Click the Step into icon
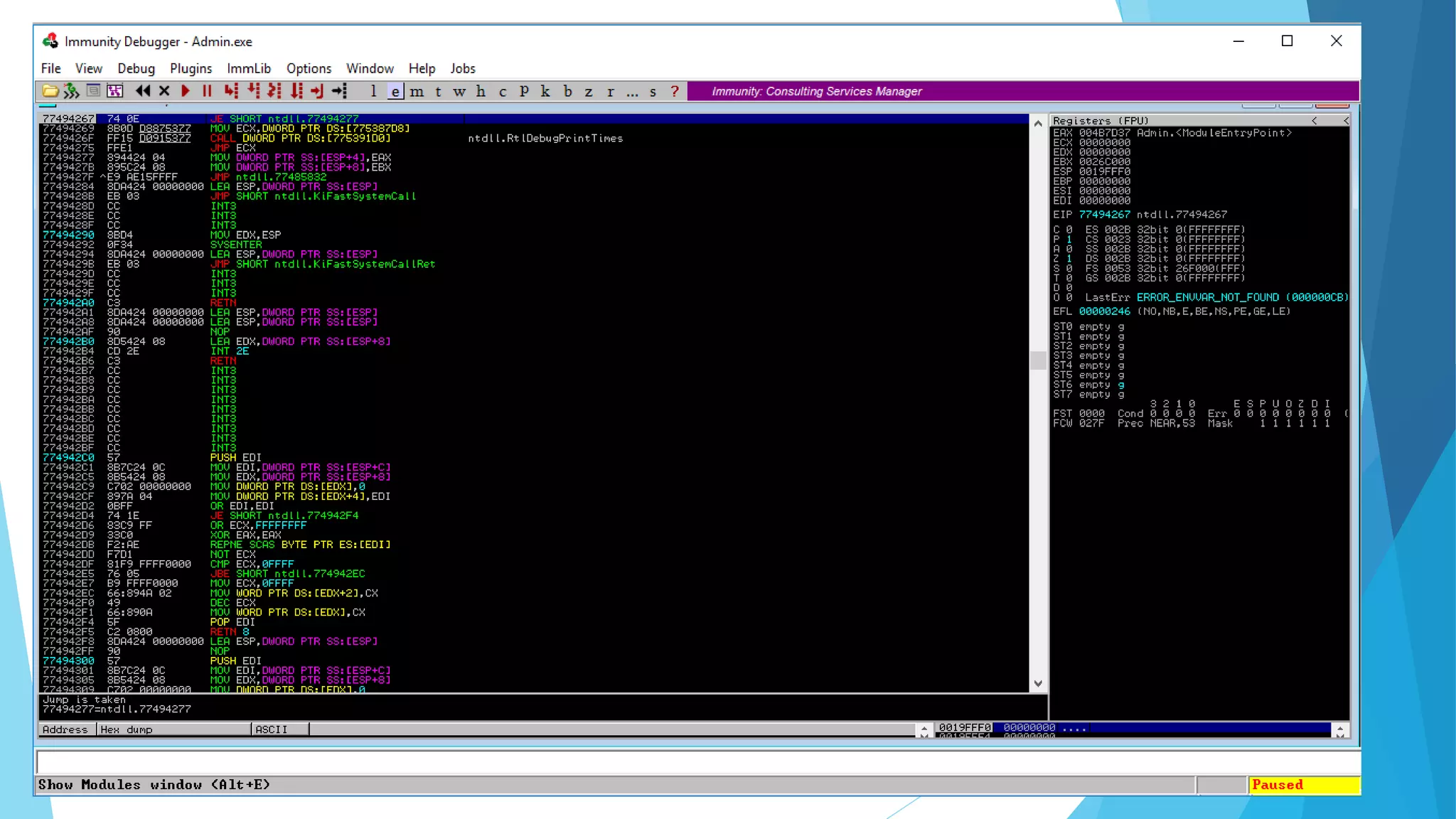 [230, 91]
